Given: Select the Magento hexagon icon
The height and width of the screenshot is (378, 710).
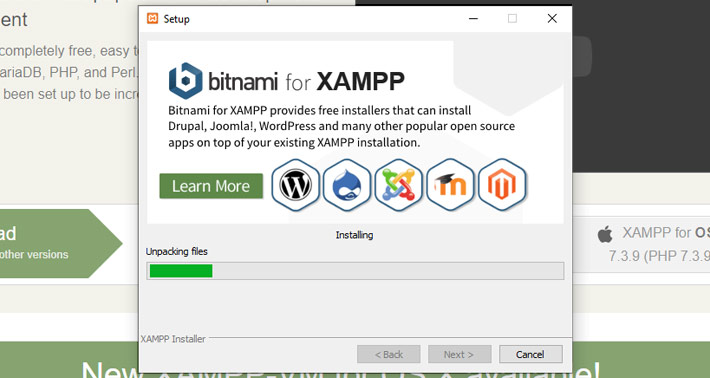Looking at the screenshot, I should pyautogui.click(x=502, y=185).
